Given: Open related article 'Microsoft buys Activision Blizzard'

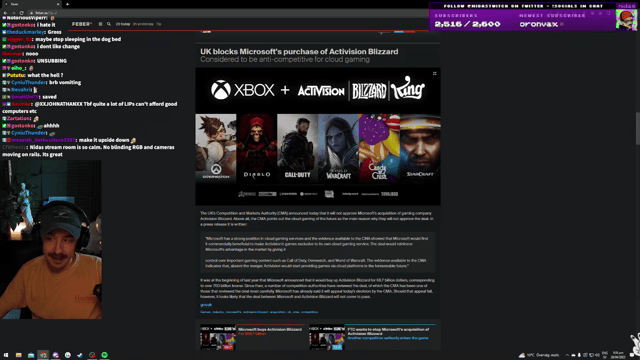Looking at the screenshot, I should point(270,329).
